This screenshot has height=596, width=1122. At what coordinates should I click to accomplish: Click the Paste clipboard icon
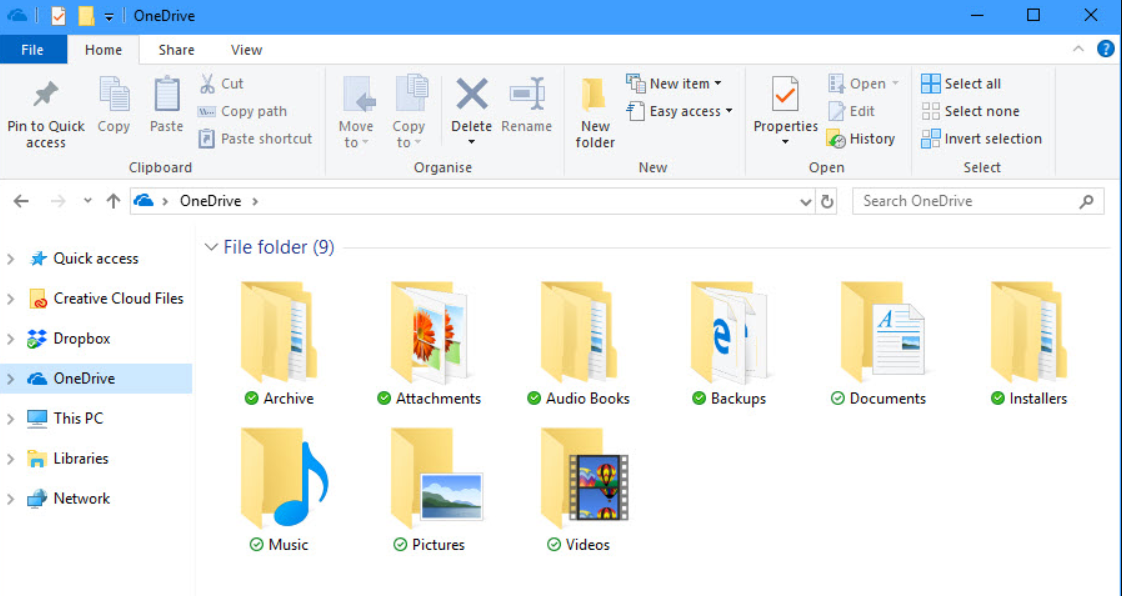coord(166,96)
